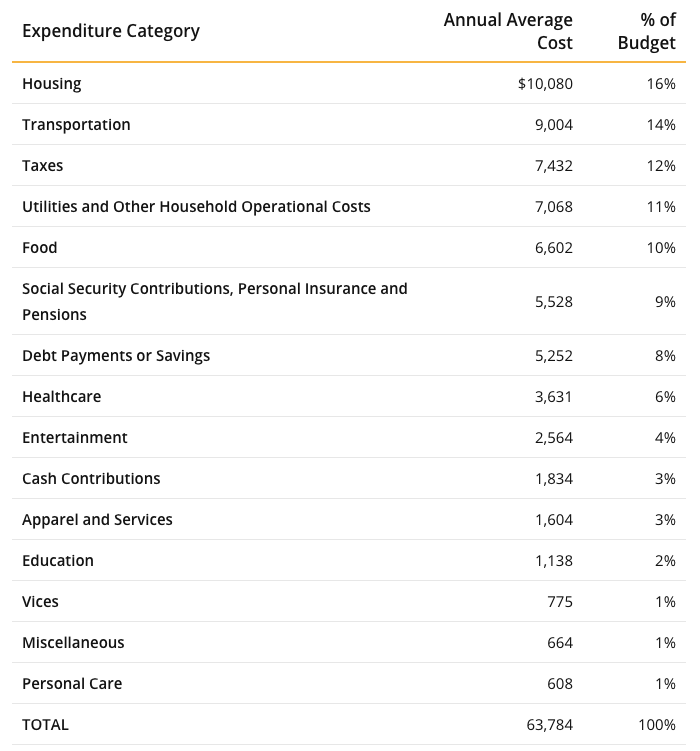This screenshot has height=751, width=700.
Task: Click the Taxes cost value 7,432
Action: click(553, 166)
